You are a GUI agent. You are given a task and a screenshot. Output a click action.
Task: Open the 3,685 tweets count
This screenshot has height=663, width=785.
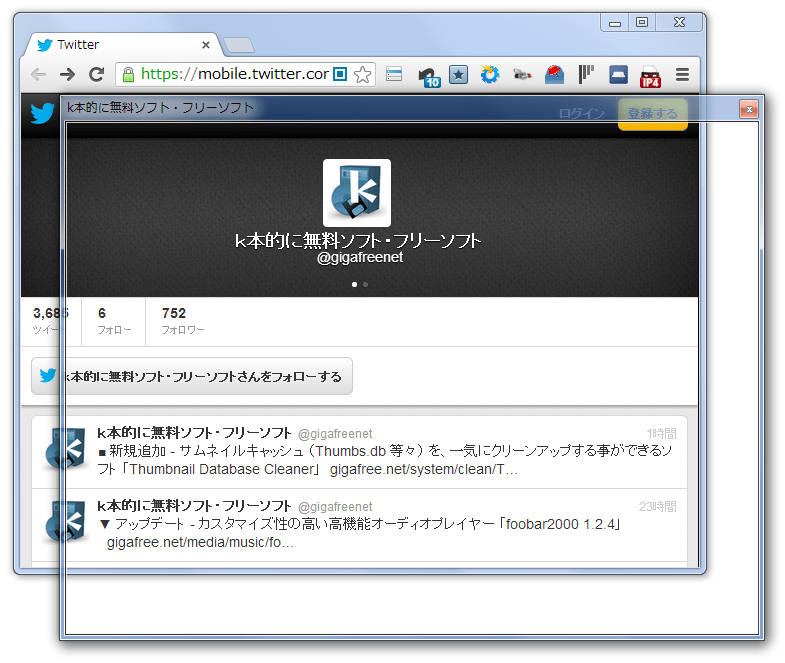pos(51,321)
